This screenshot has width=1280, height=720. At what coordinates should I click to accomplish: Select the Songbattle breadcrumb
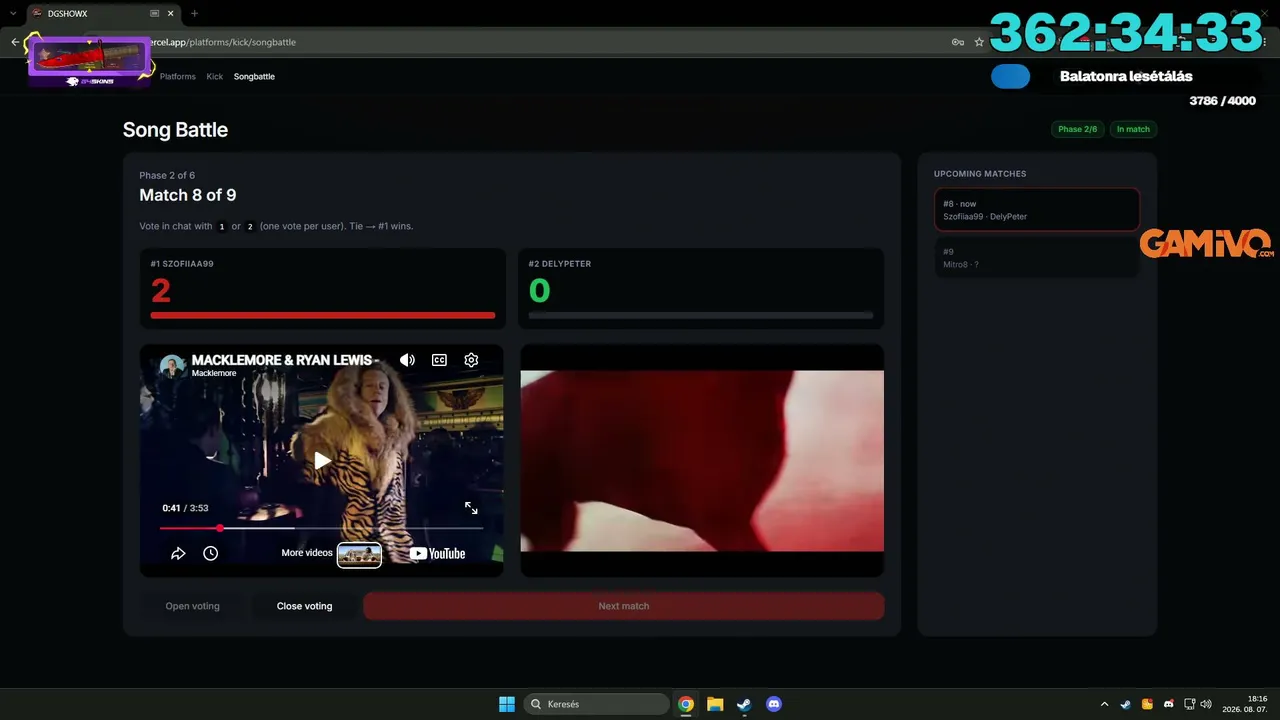(x=254, y=76)
